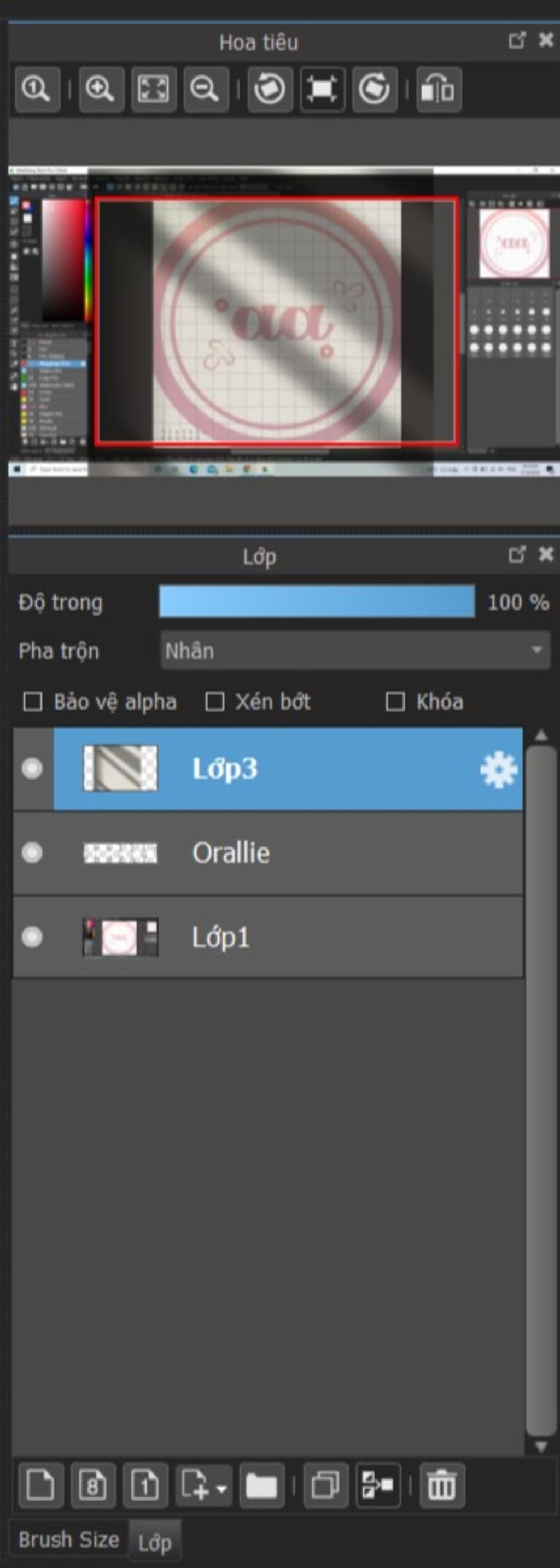Create a new layer folder
Screen dimensions: 560x1568
[x=262, y=1485]
